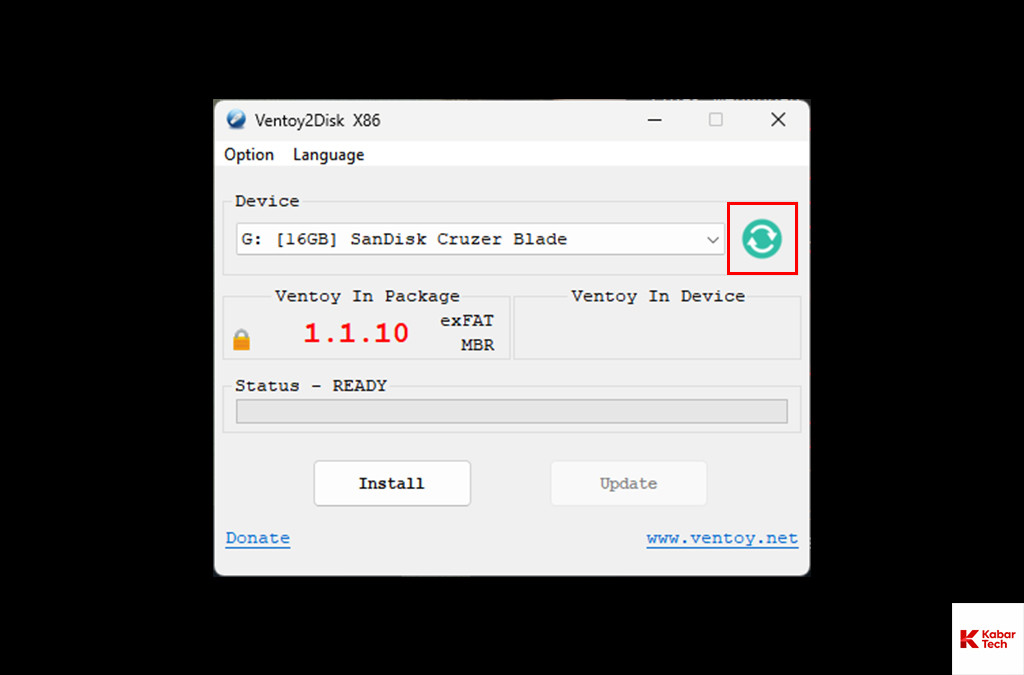Visit the www.ventoy.net link
The height and width of the screenshot is (675, 1024).
pyautogui.click(x=722, y=538)
